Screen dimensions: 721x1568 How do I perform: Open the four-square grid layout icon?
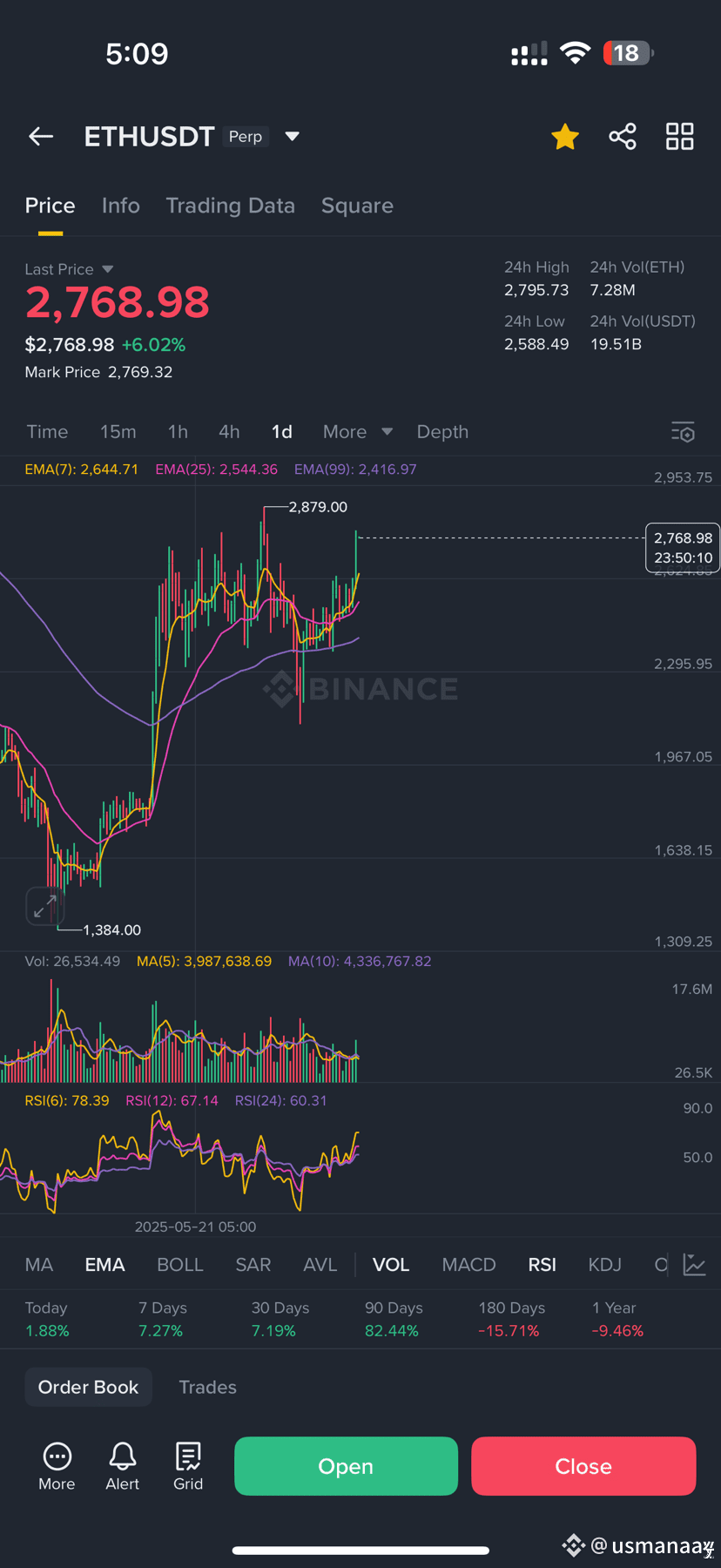[680, 137]
